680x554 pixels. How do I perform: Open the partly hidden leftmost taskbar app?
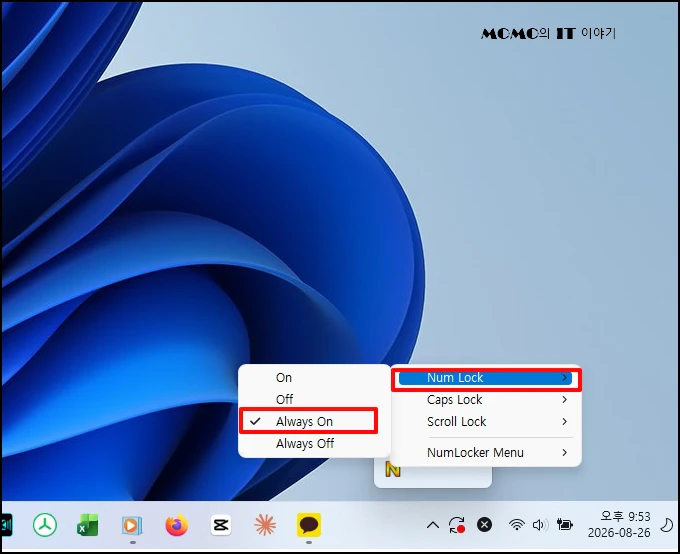(x=7, y=525)
